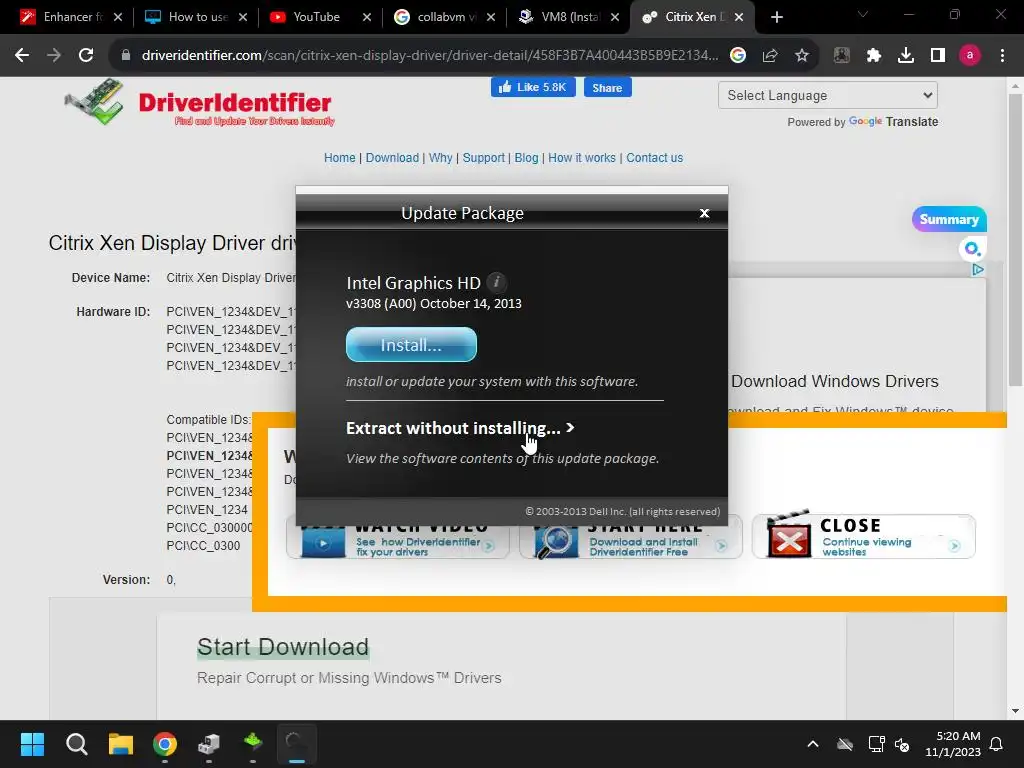Go back with the browser back arrow
This screenshot has height=768, width=1024.
[22, 56]
